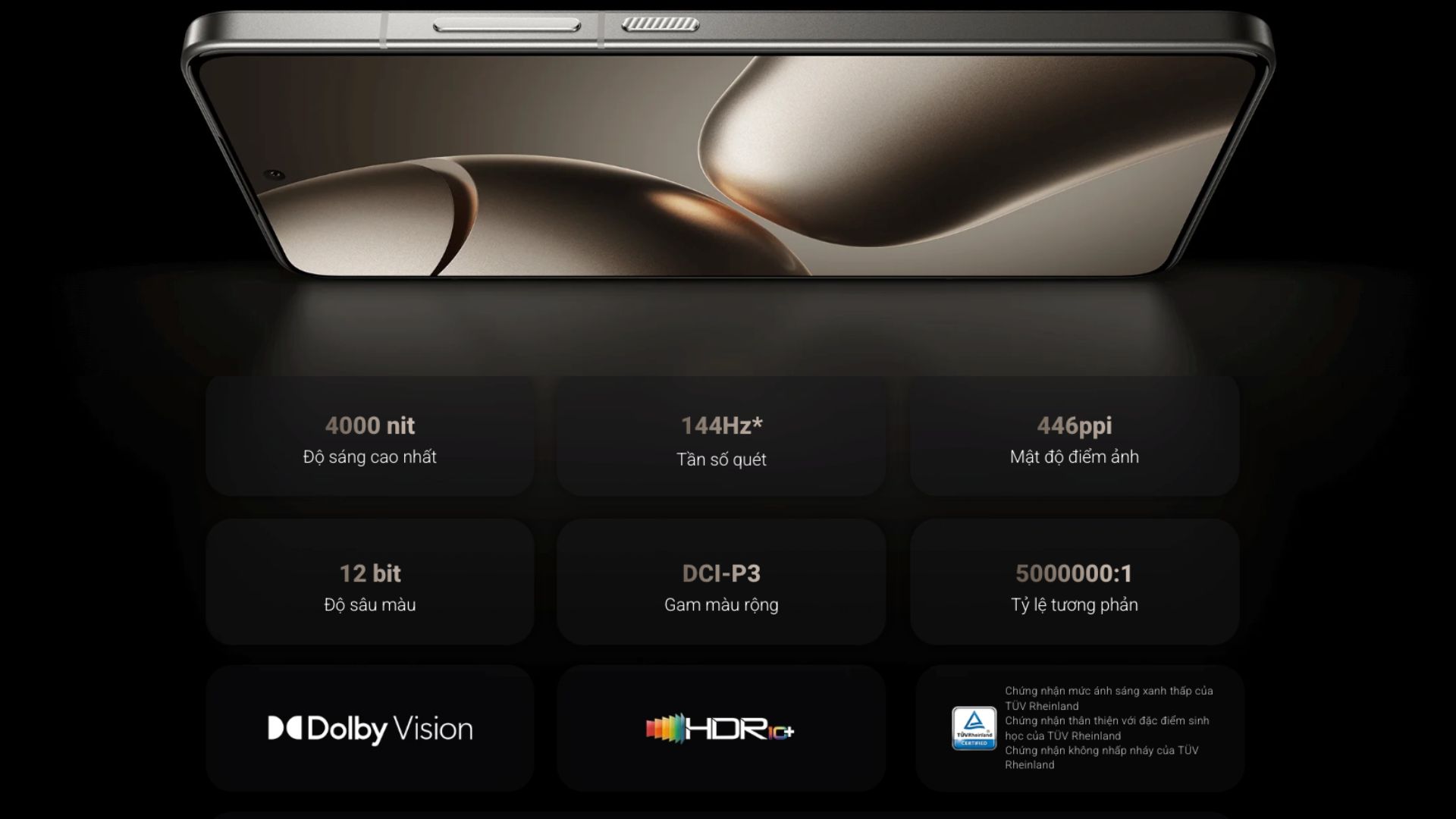Image resolution: width=1456 pixels, height=819 pixels.
Task: Click the TÜV Rheinland certified badge
Action: point(974,728)
